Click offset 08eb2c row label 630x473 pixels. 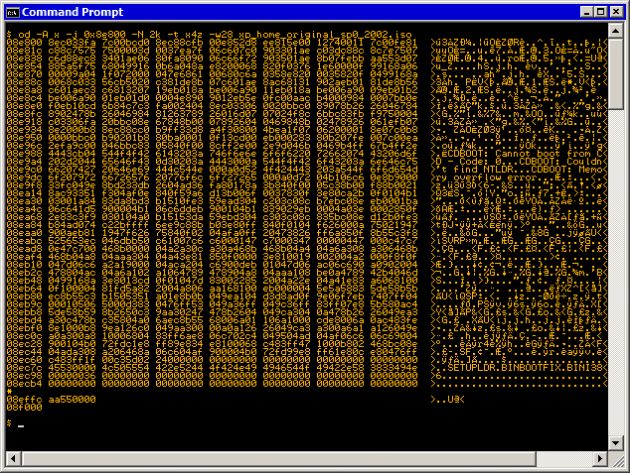(24, 272)
